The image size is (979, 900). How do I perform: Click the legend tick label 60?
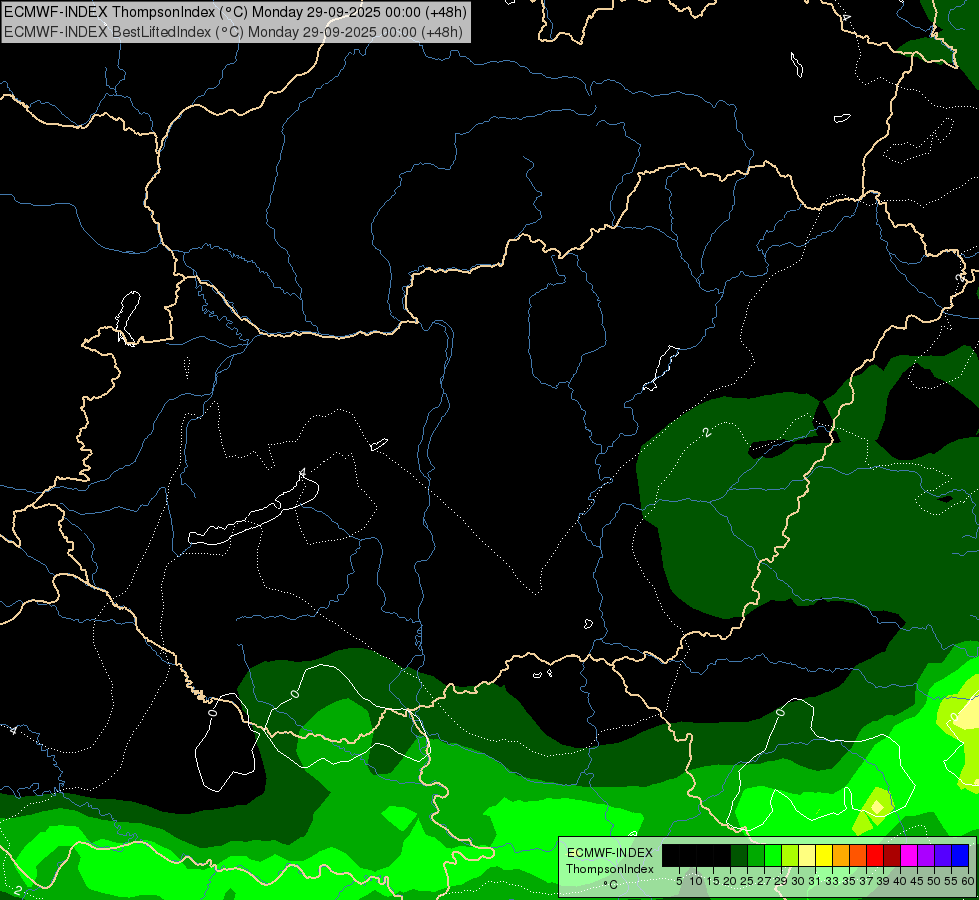pos(968,881)
